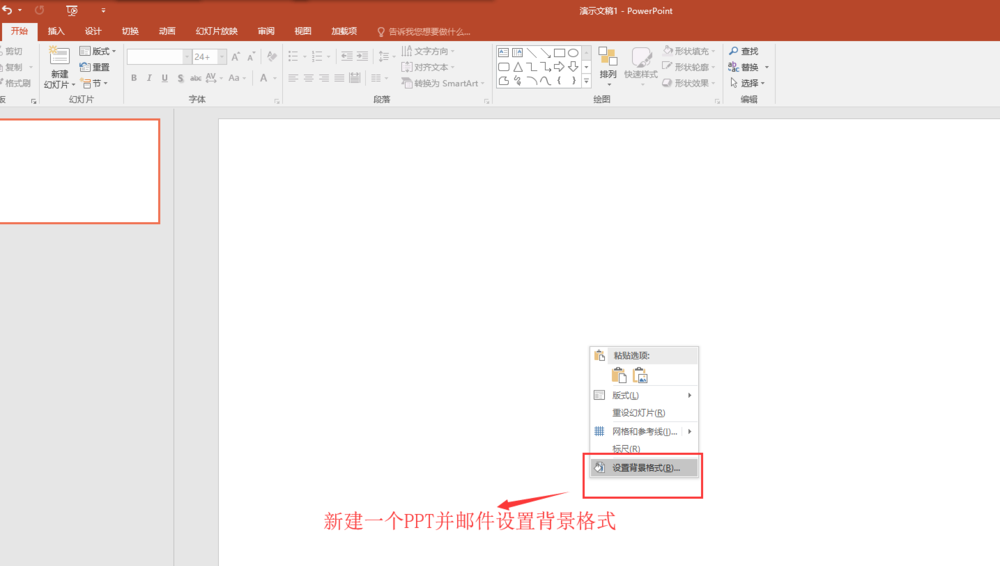Click the Find (查找) button
The width and height of the screenshot is (1000, 566).
744,51
